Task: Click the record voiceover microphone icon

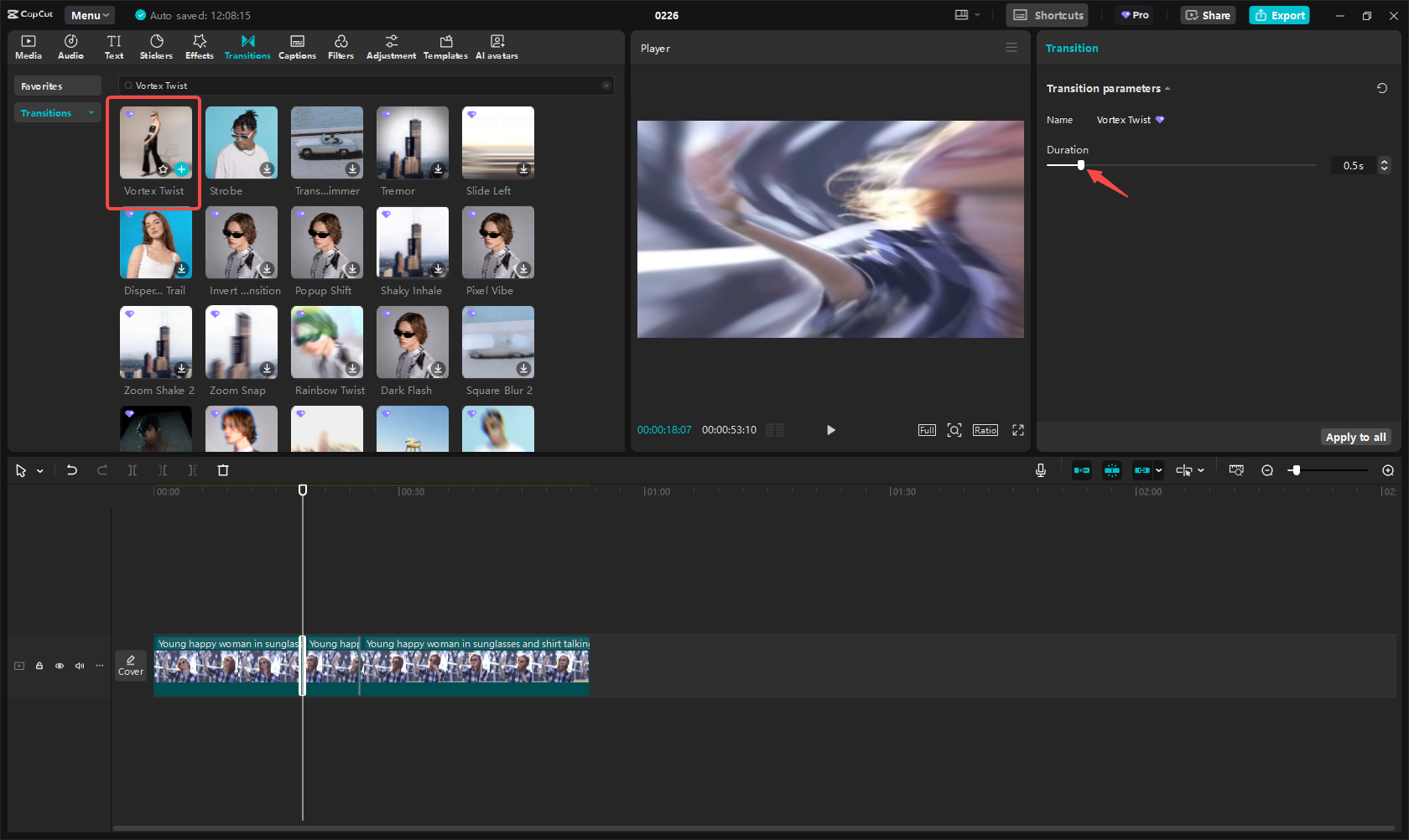Action: [x=1040, y=470]
